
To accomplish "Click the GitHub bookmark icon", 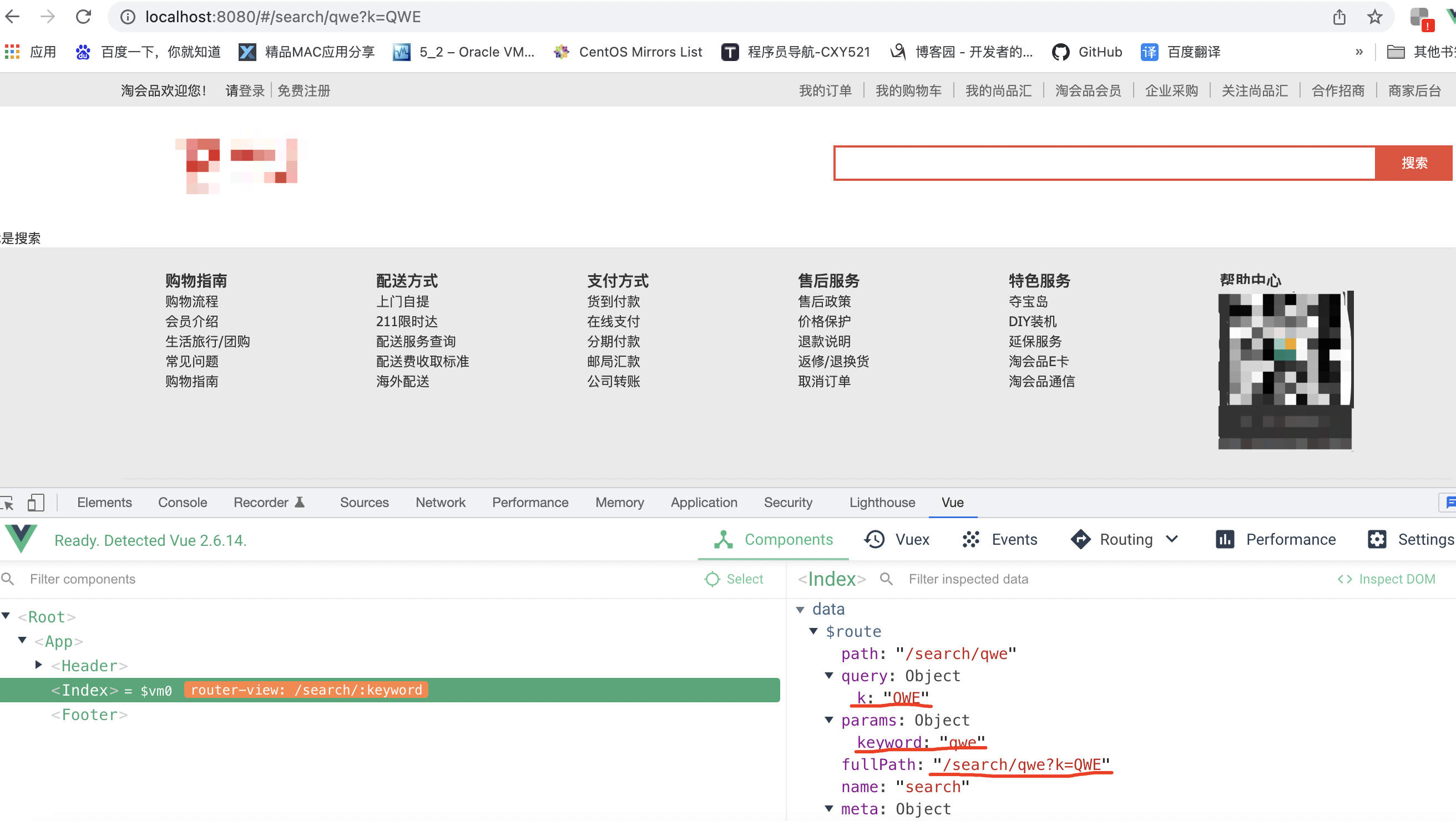I will 1060,52.
